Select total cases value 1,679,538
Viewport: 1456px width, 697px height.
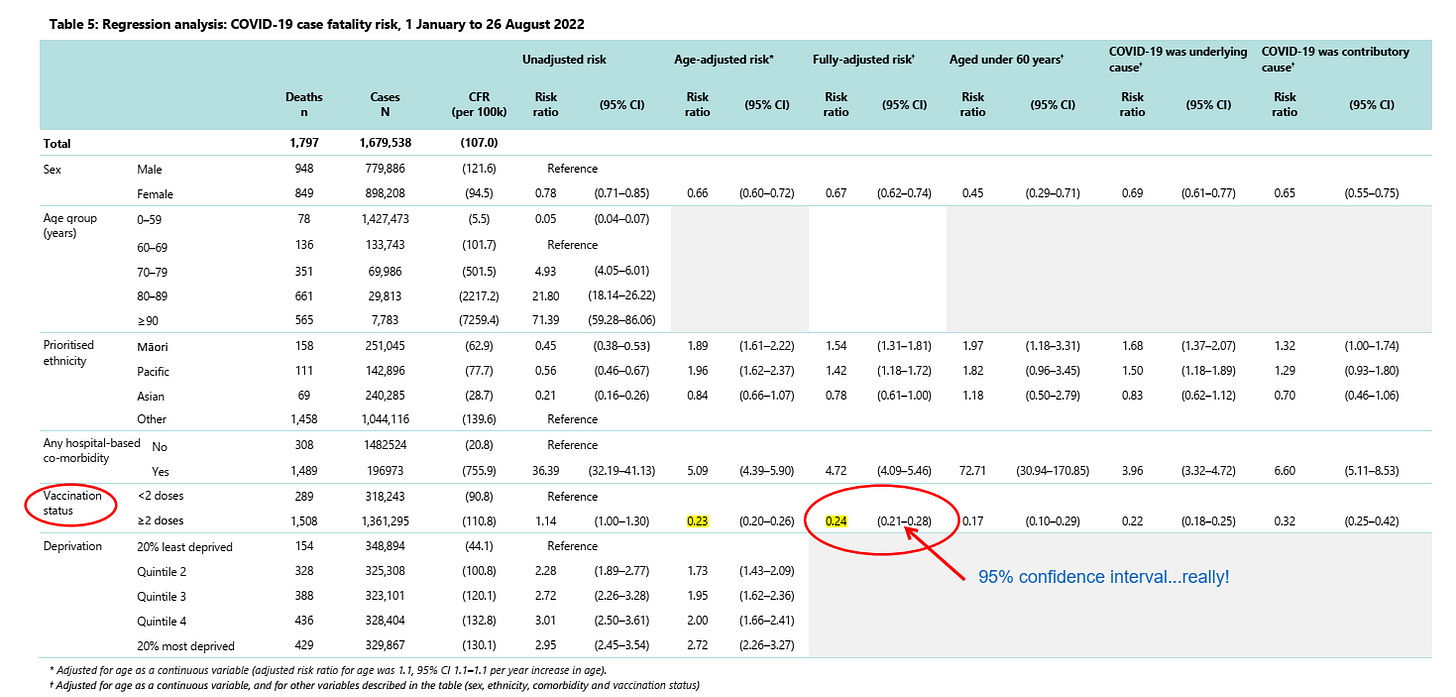(384, 144)
